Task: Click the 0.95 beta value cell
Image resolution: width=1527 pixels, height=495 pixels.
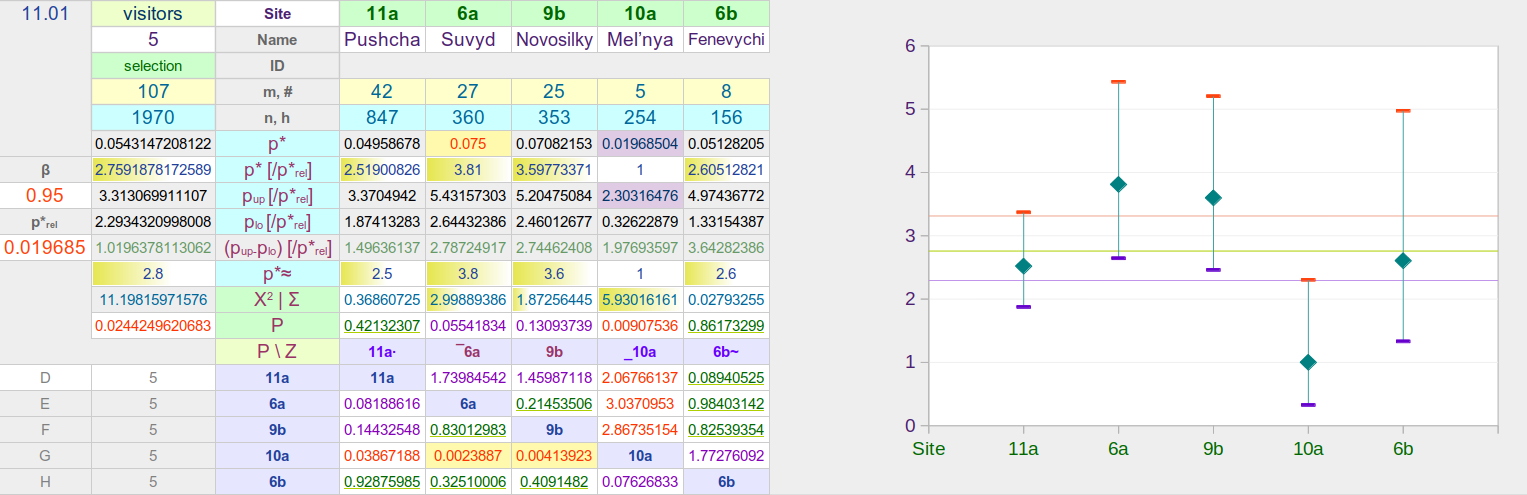Action: (x=45, y=195)
